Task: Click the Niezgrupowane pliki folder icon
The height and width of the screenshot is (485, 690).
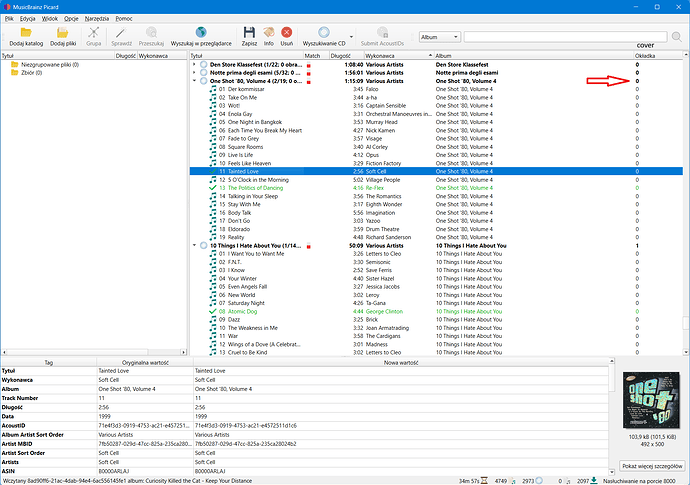Action: point(15,65)
